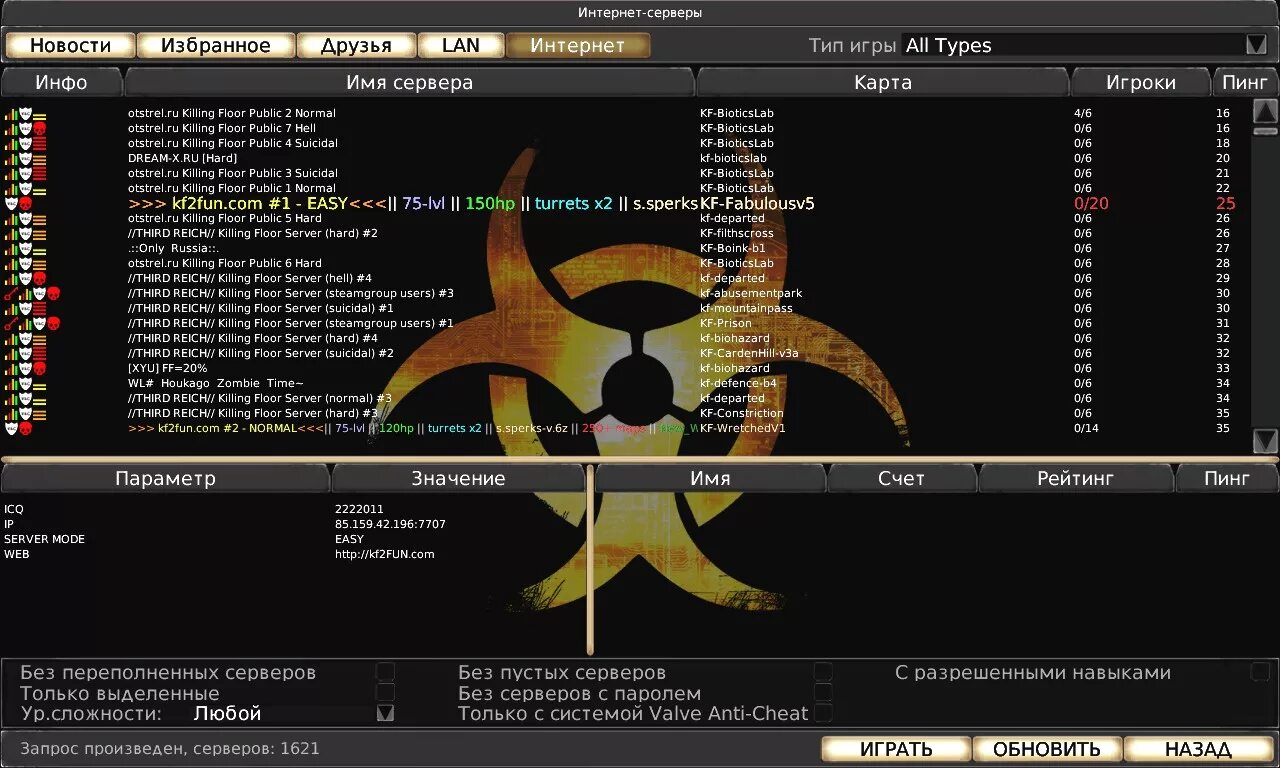Screen dimensions: 1280x768
Task: Expand the 'Ур.сложности' Любой dropdown arrow
Action: [x=385, y=713]
